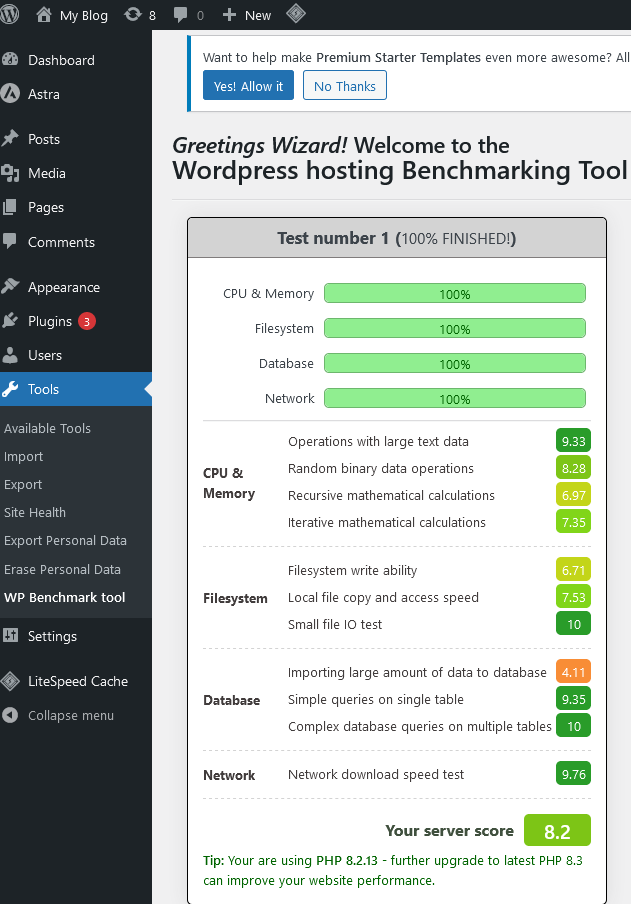Viewport: 631px width, 904px height.
Task: Click the 8.2 server score badge
Action: 557,831
